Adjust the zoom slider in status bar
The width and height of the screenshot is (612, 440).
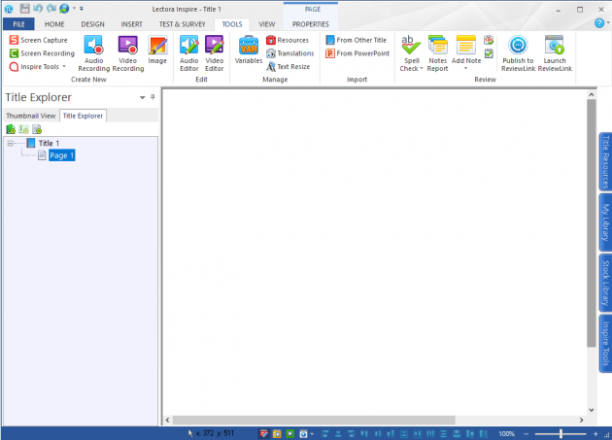[560, 433]
